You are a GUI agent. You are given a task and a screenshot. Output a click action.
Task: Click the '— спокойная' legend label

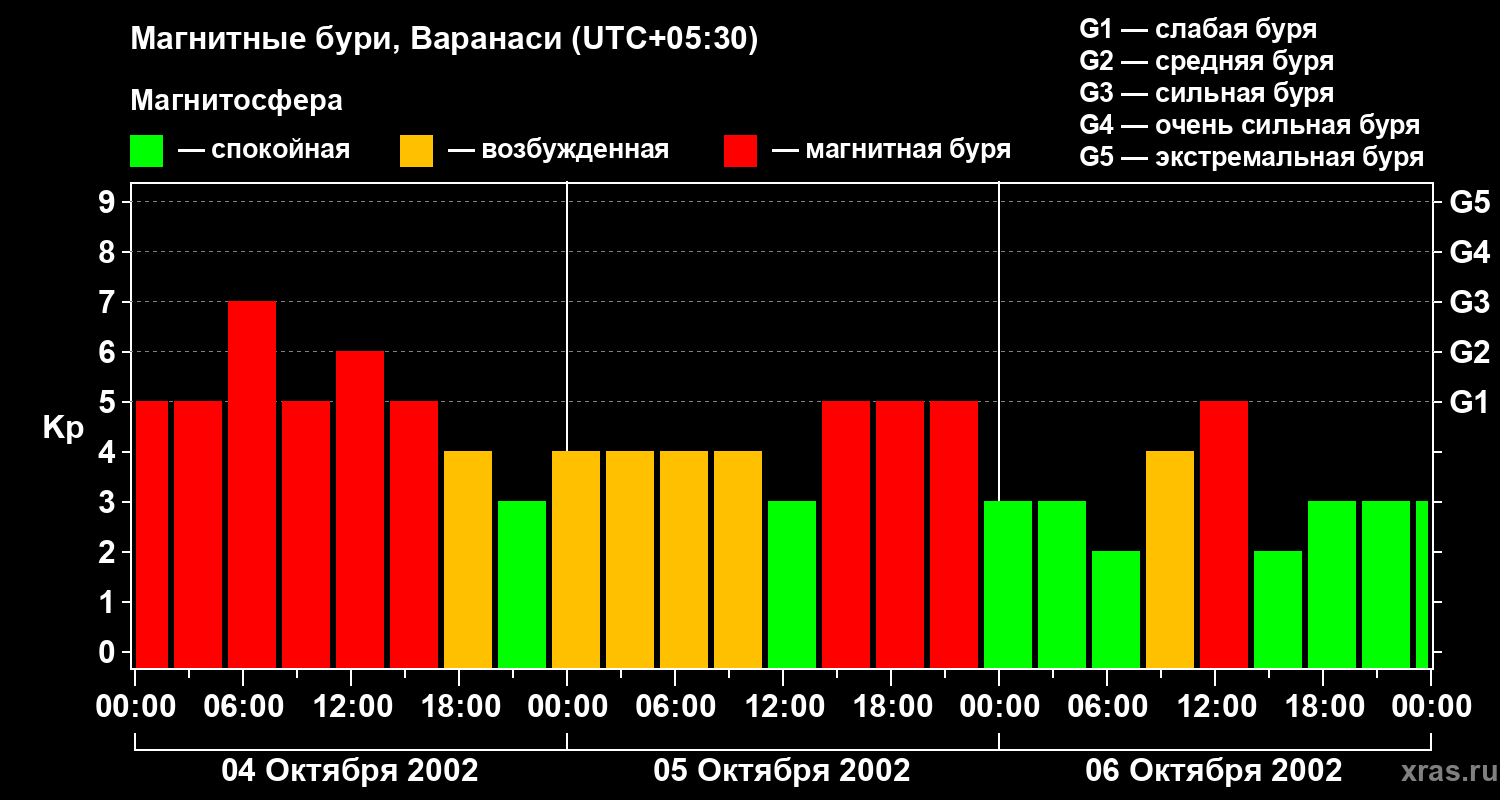[264, 150]
